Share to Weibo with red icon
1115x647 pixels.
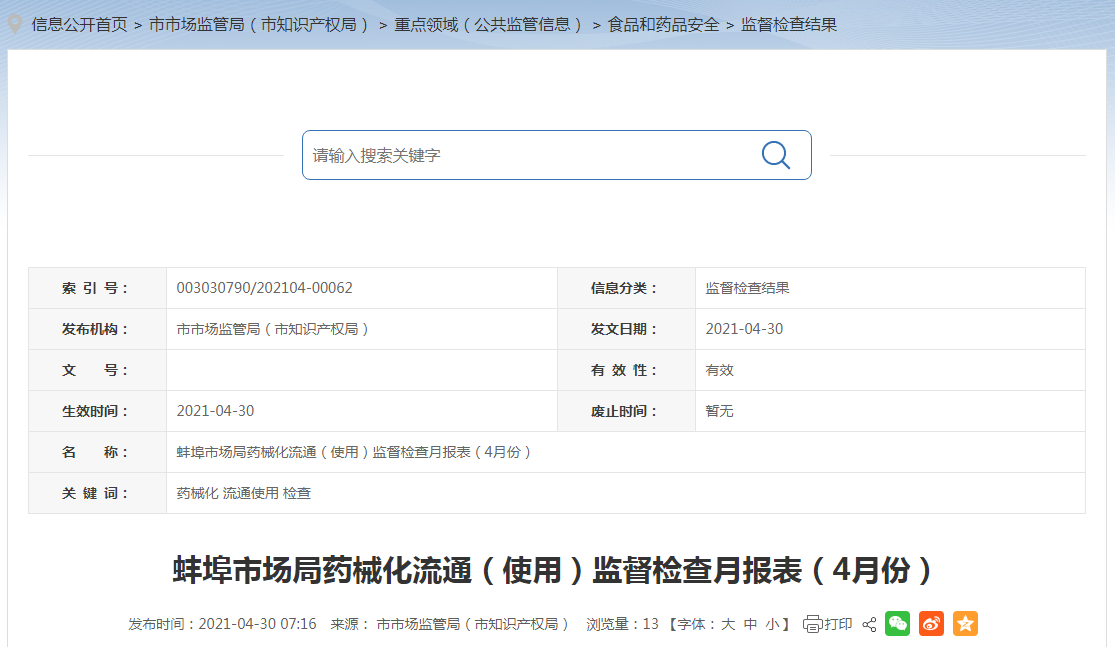932,624
